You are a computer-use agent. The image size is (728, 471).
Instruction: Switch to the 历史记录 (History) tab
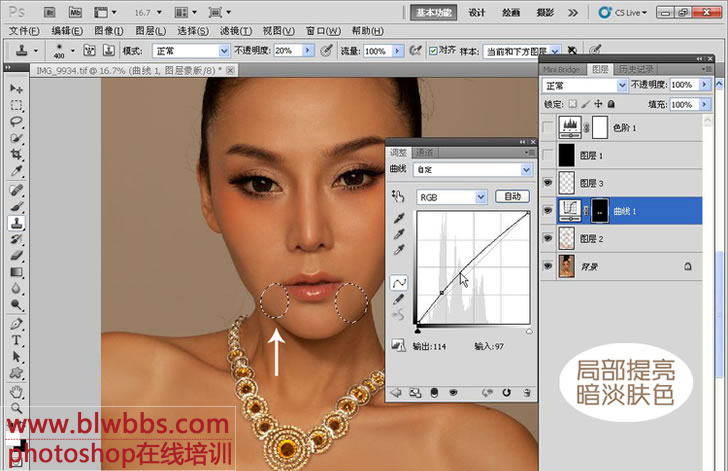click(x=636, y=69)
